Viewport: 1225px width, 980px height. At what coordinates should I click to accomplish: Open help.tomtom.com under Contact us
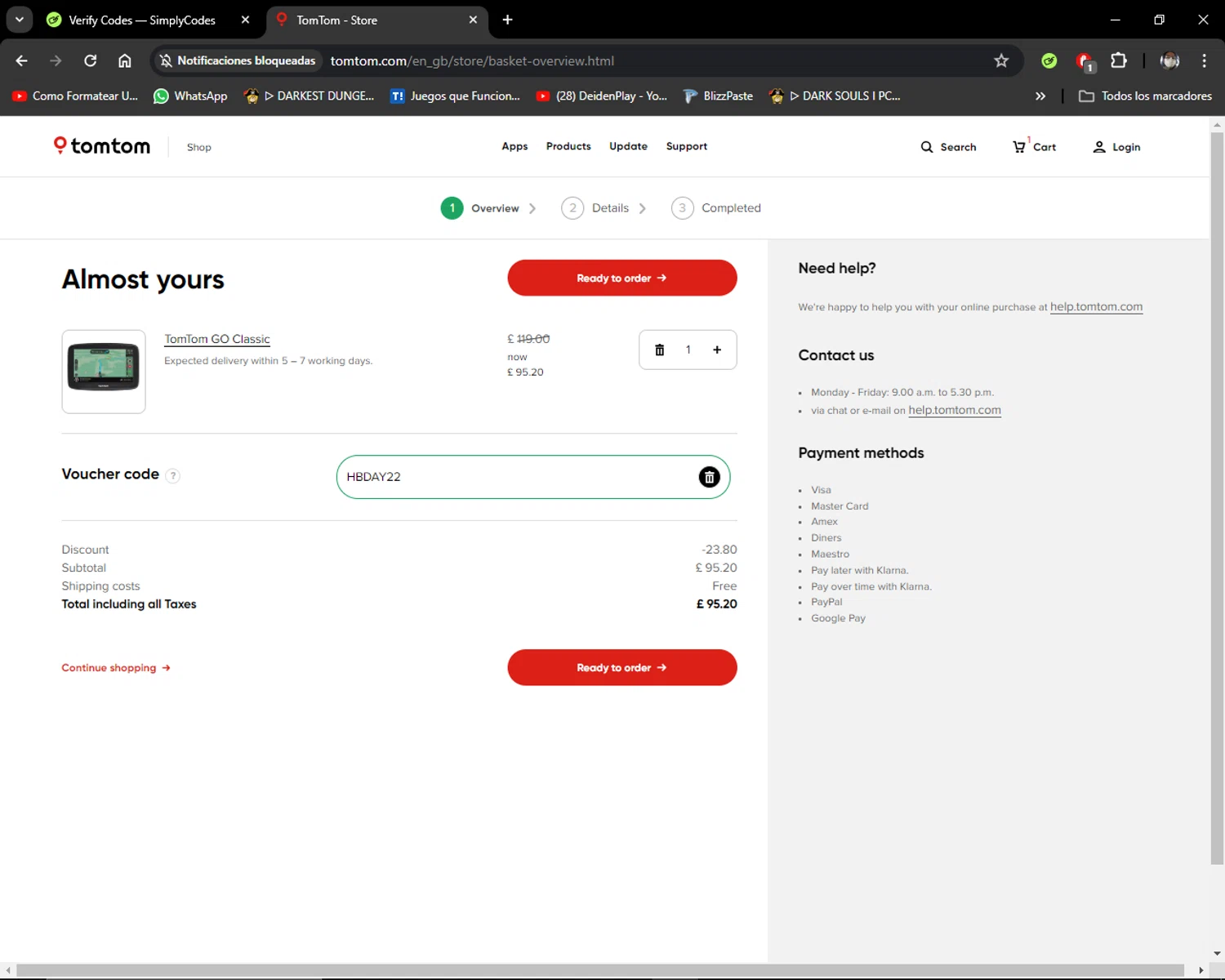(x=955, y=410)
